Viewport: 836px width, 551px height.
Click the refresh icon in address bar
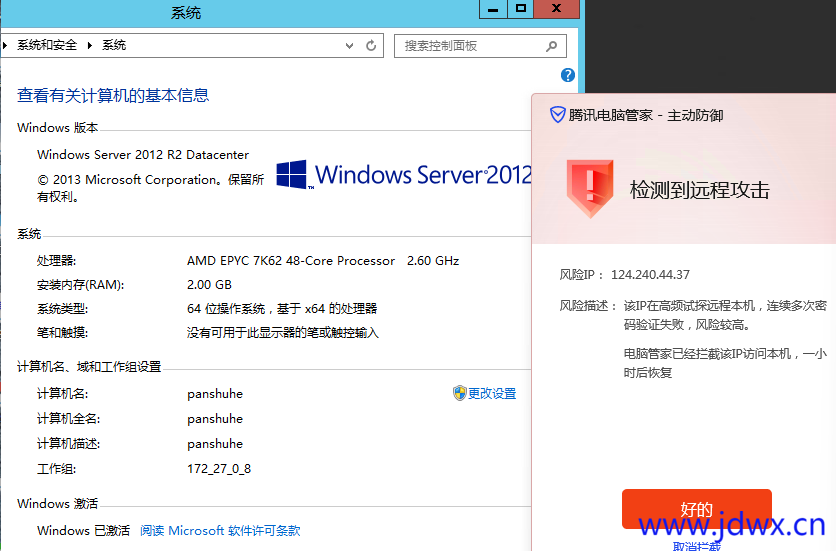point(371,46)
